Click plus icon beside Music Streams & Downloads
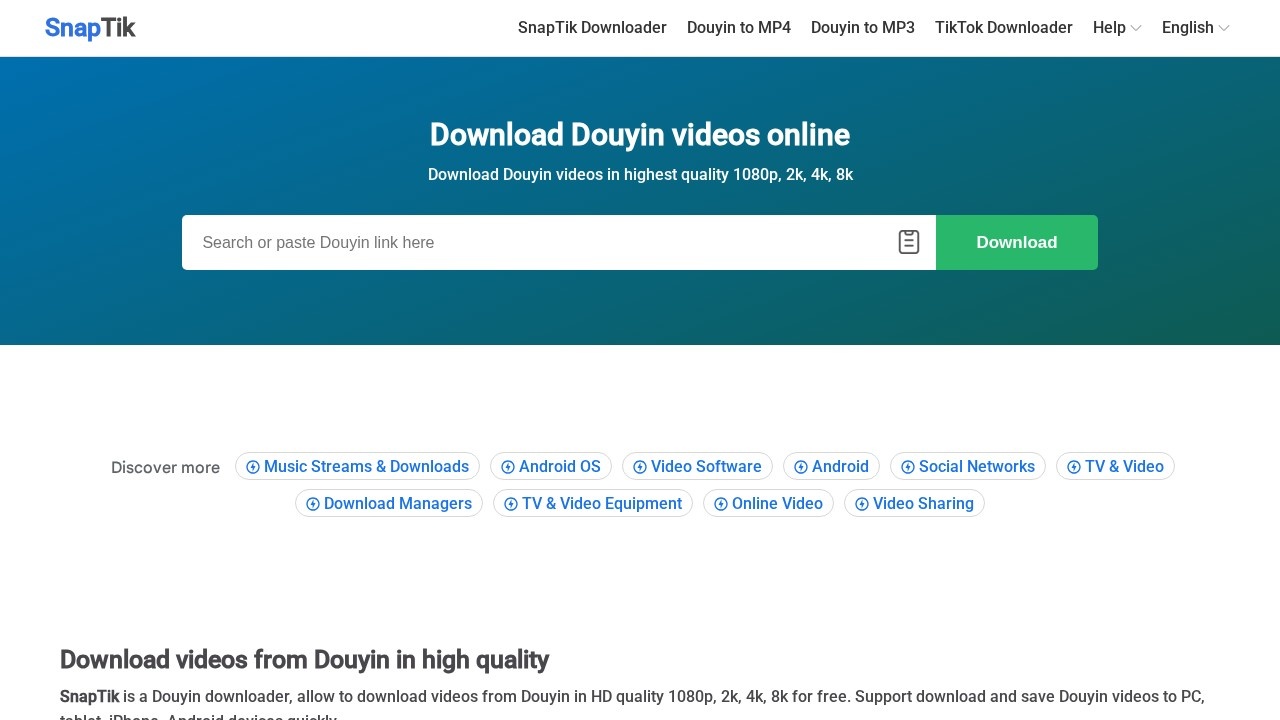The image size is (1280, 720). [253, 467]
